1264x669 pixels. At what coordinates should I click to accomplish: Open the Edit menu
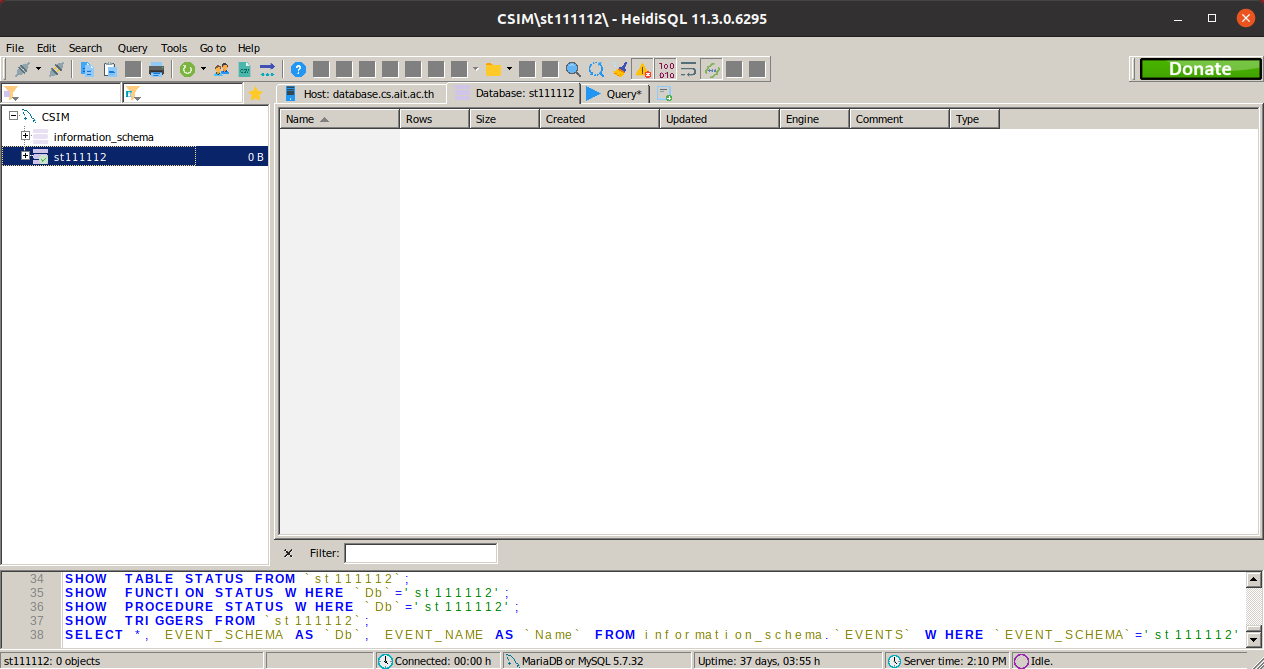47,48
